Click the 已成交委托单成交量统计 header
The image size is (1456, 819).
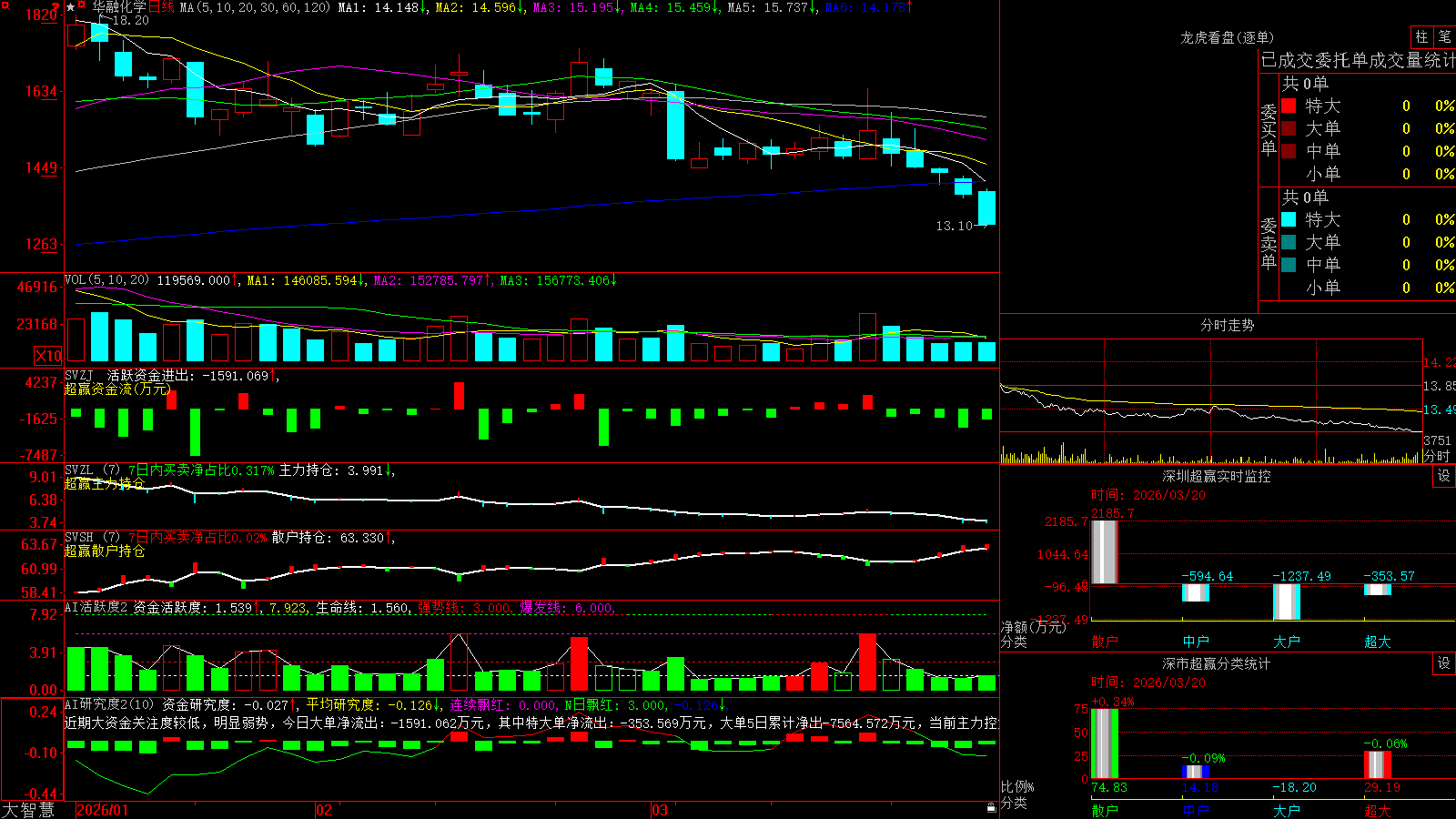click(x=1358, y=60)
